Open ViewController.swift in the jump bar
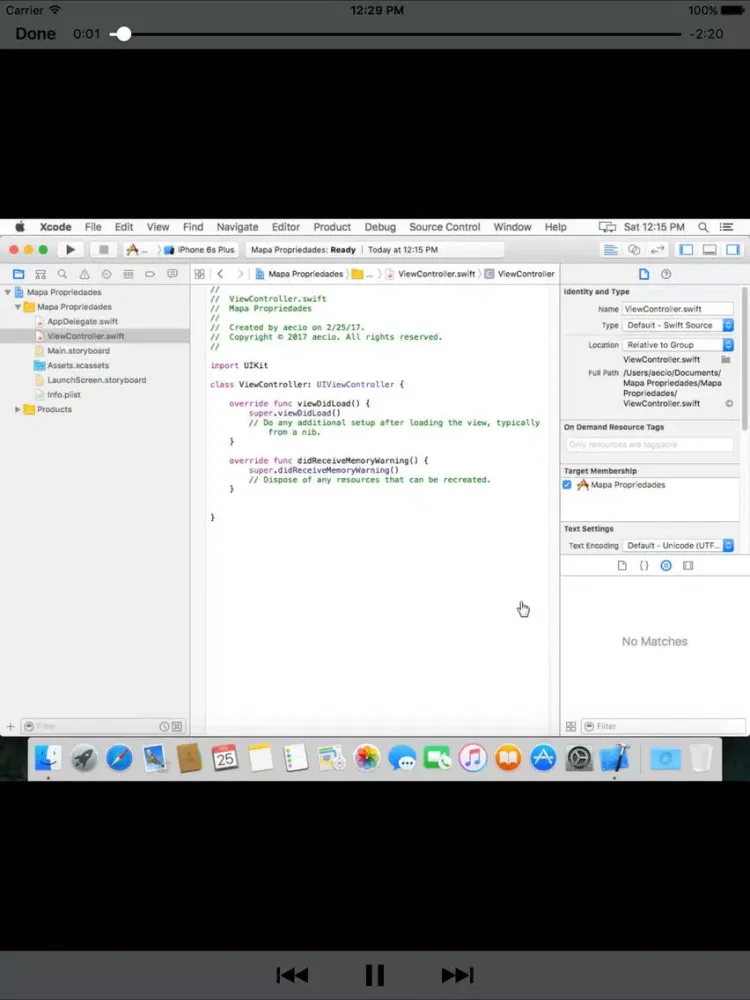The width and height of the screenshot is (750, 1000). tap(431, 274)
